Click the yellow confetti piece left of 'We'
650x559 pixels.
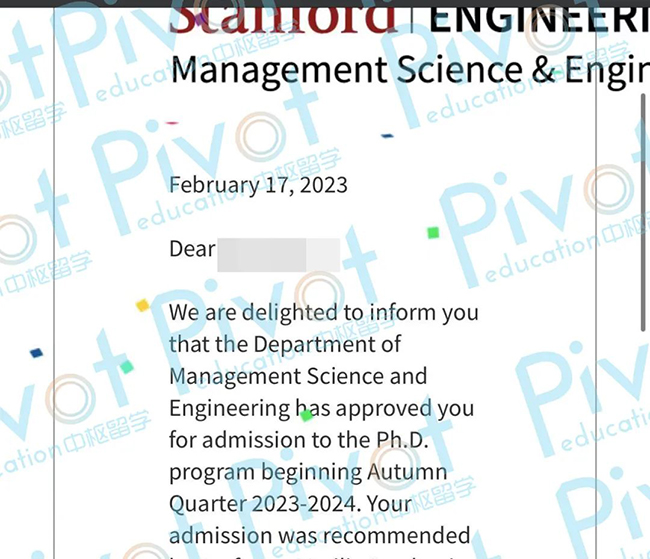pyautogui.click(x=143, y=305)
